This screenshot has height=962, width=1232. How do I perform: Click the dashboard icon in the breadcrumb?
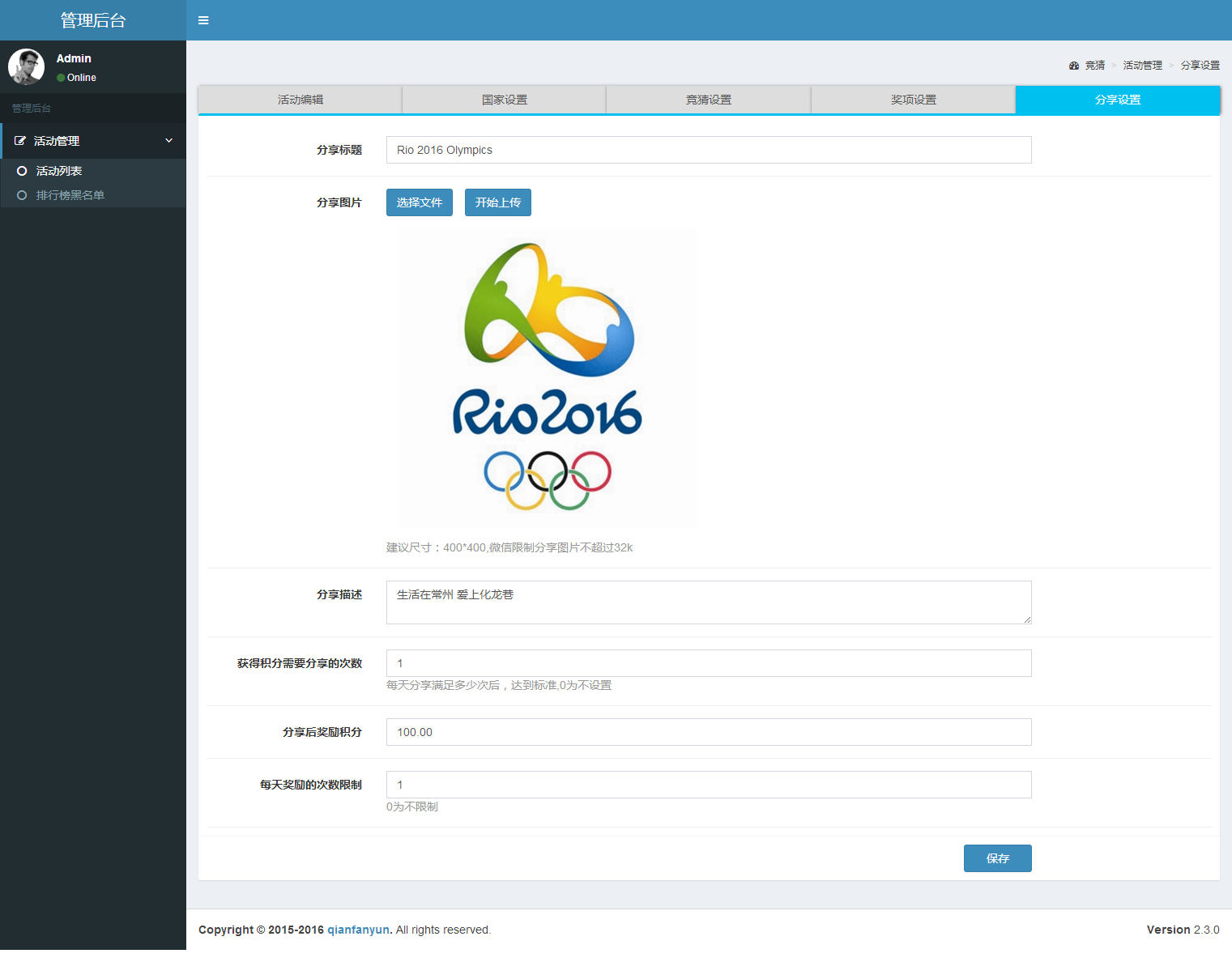pyautogui.click(x=1074, y=66)
